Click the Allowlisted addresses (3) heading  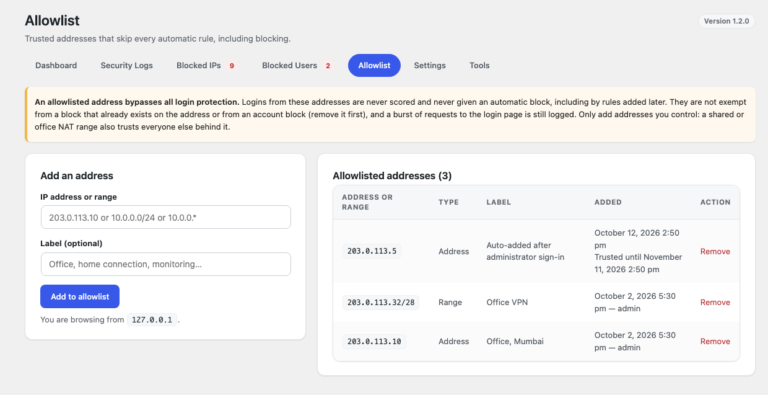pos(392,176)
